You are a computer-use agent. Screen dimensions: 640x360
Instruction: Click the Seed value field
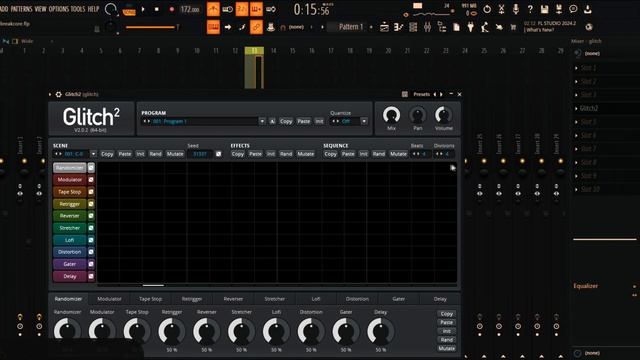click(x=200, y=154)
